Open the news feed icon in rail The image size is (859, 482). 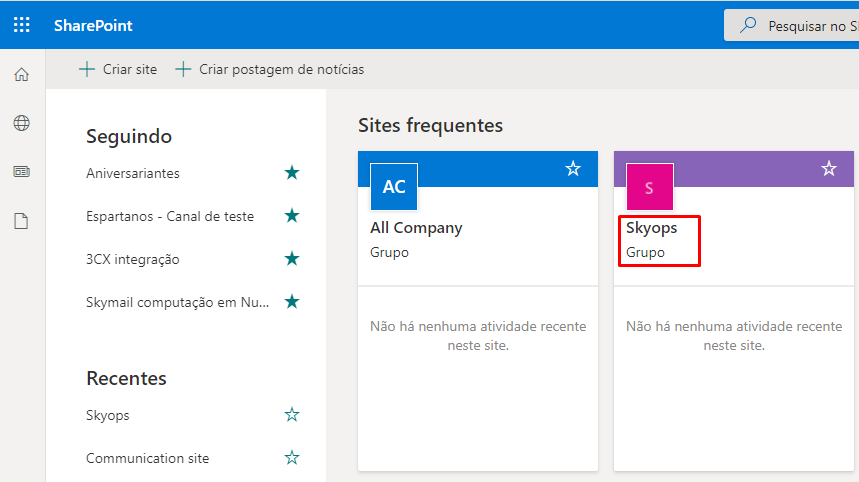pyautogui.click(x=21, y=172)
